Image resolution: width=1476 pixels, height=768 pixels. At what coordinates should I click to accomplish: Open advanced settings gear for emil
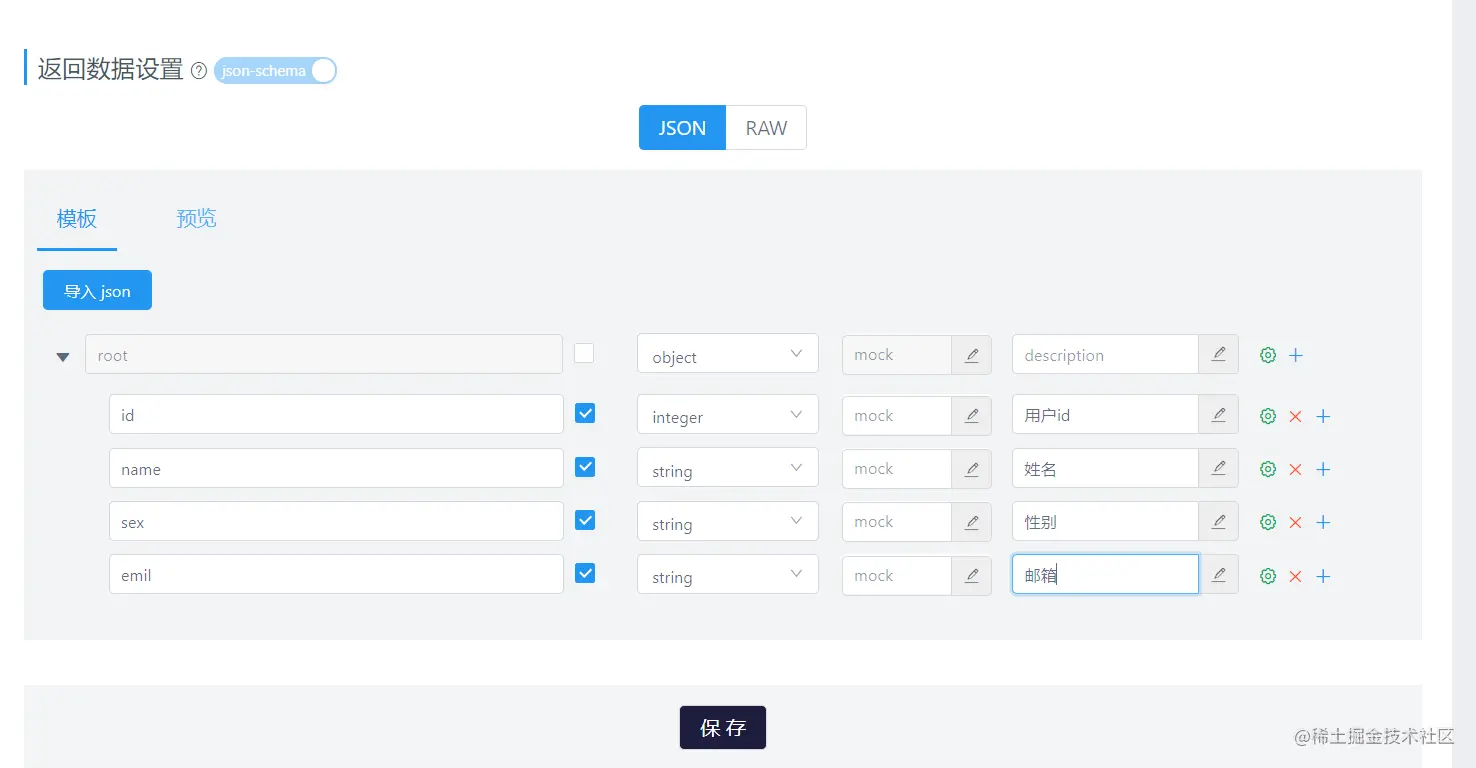point(1268,576)
